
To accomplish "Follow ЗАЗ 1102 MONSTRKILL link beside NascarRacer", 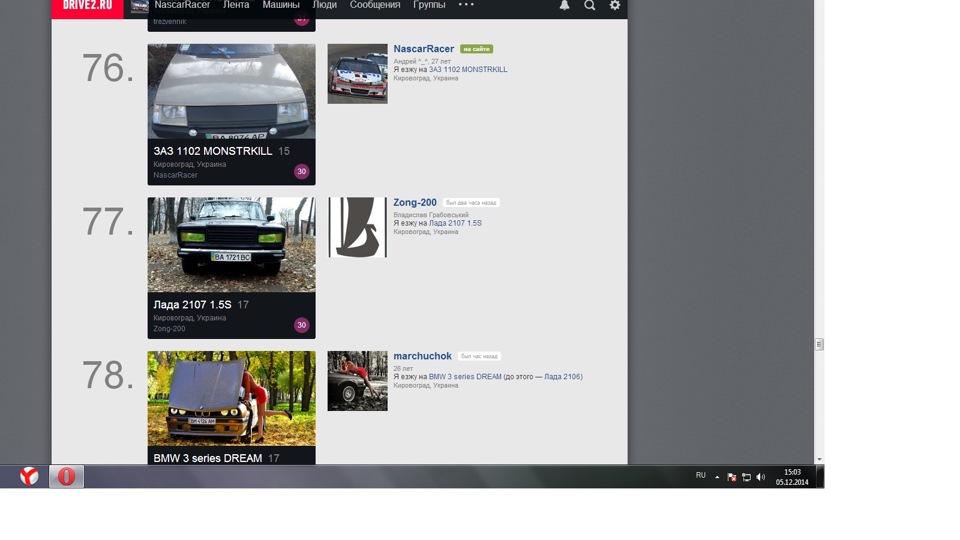I will click(x=468, y=70).
